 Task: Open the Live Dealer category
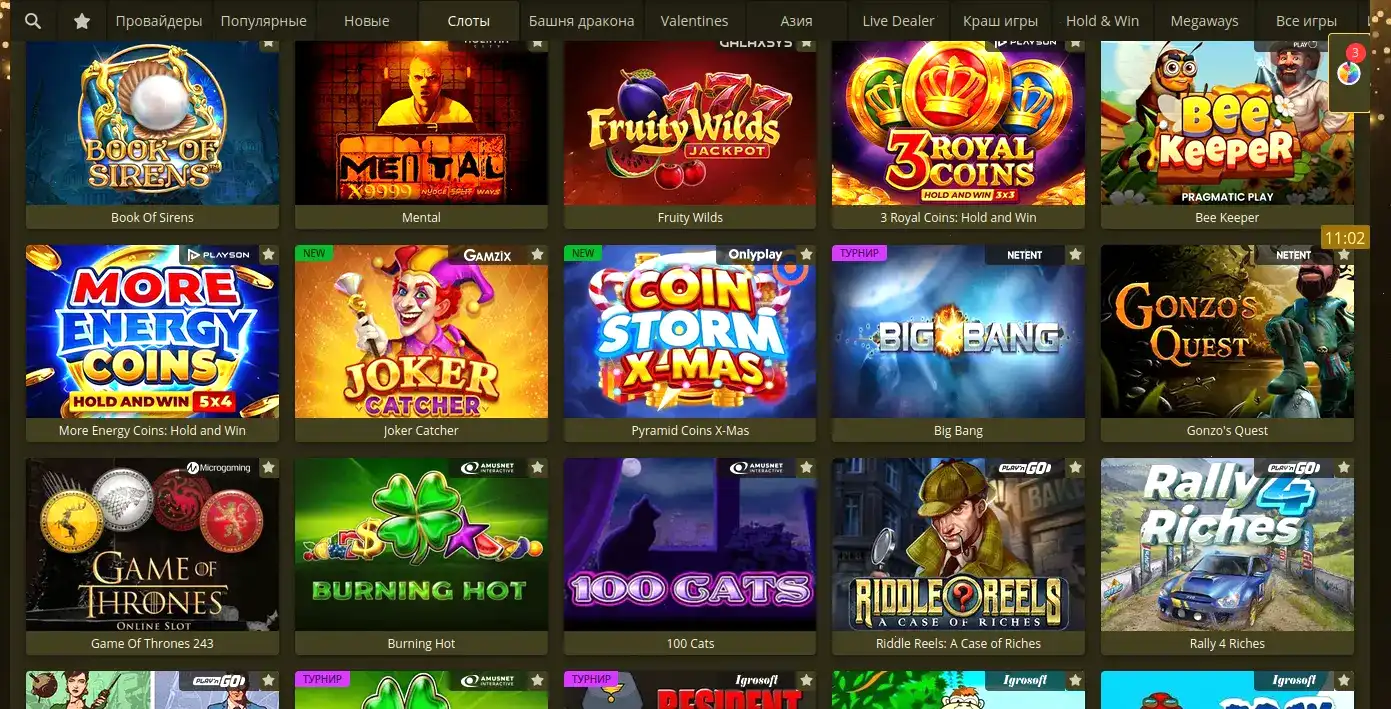point(898,21)
